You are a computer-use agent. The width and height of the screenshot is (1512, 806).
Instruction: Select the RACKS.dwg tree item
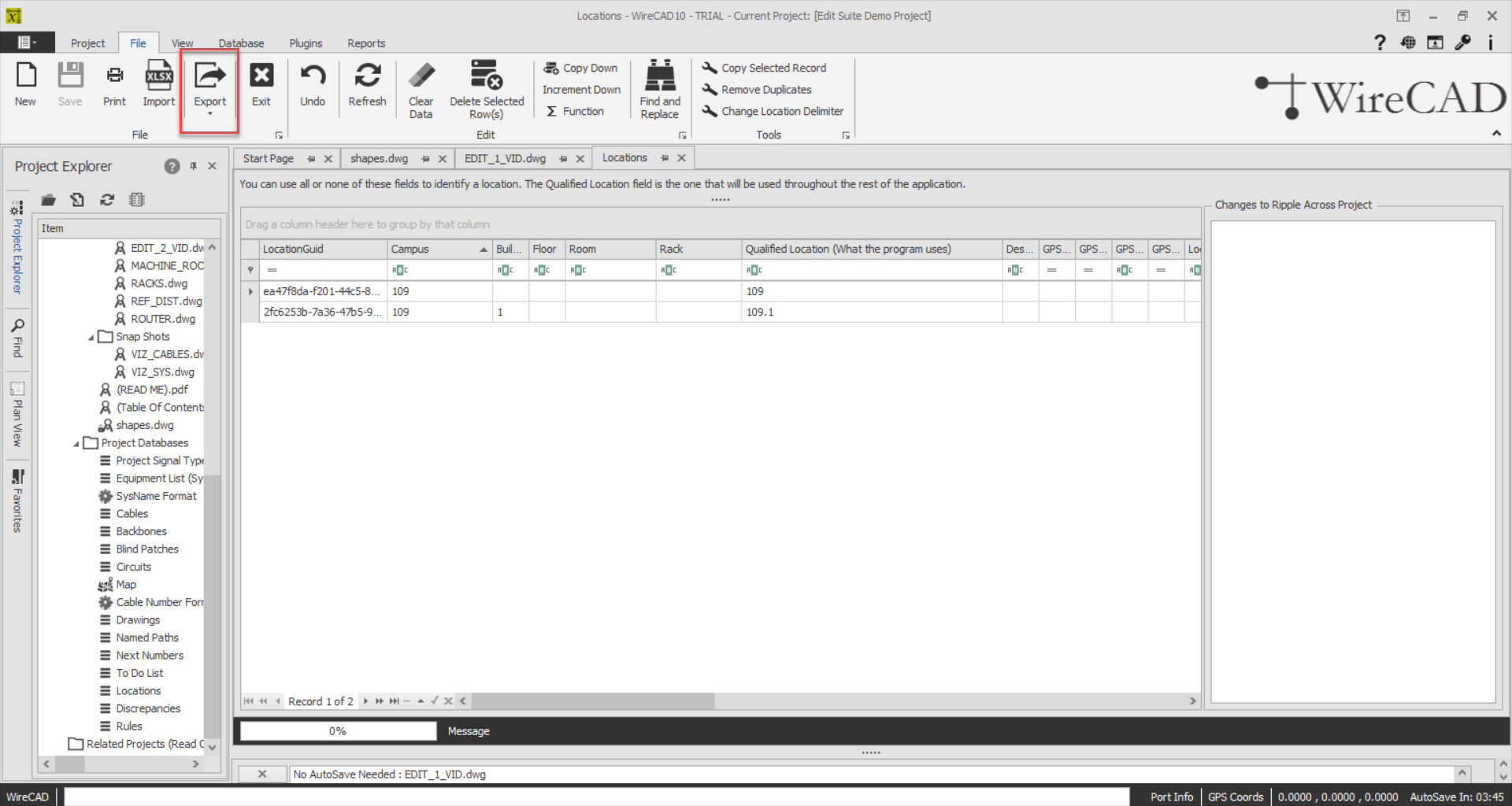coord(159,283)
